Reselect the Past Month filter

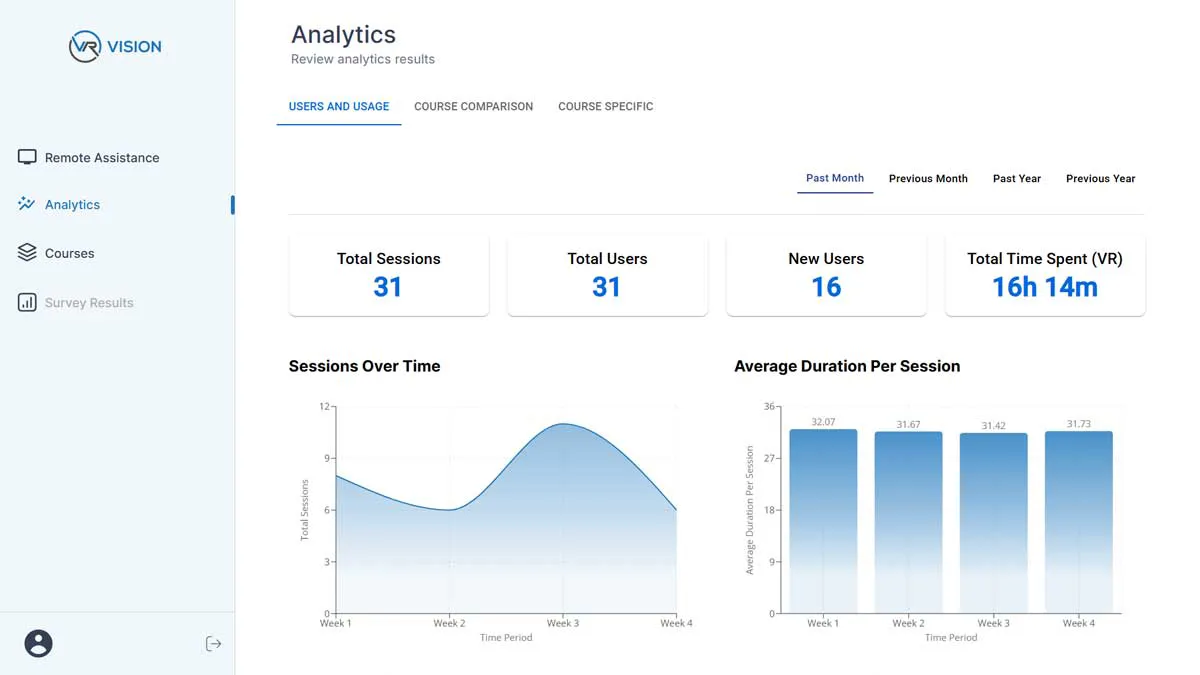tap(835, 177)
